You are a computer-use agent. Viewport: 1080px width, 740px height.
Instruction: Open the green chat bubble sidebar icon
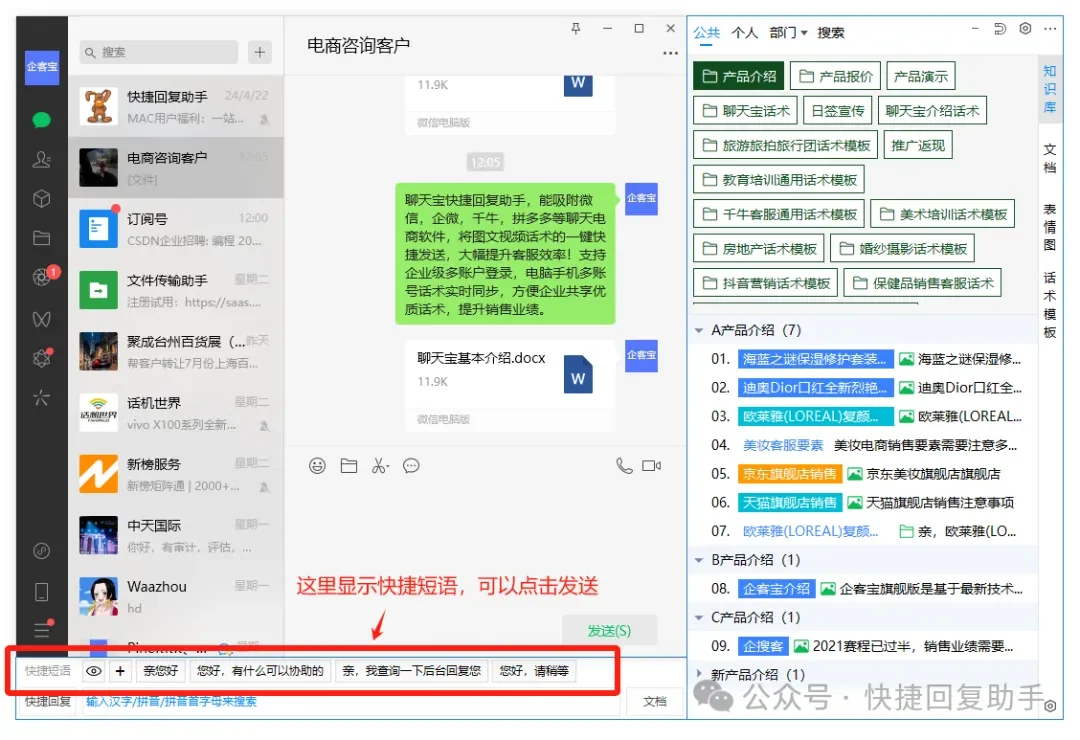(41, 120)
